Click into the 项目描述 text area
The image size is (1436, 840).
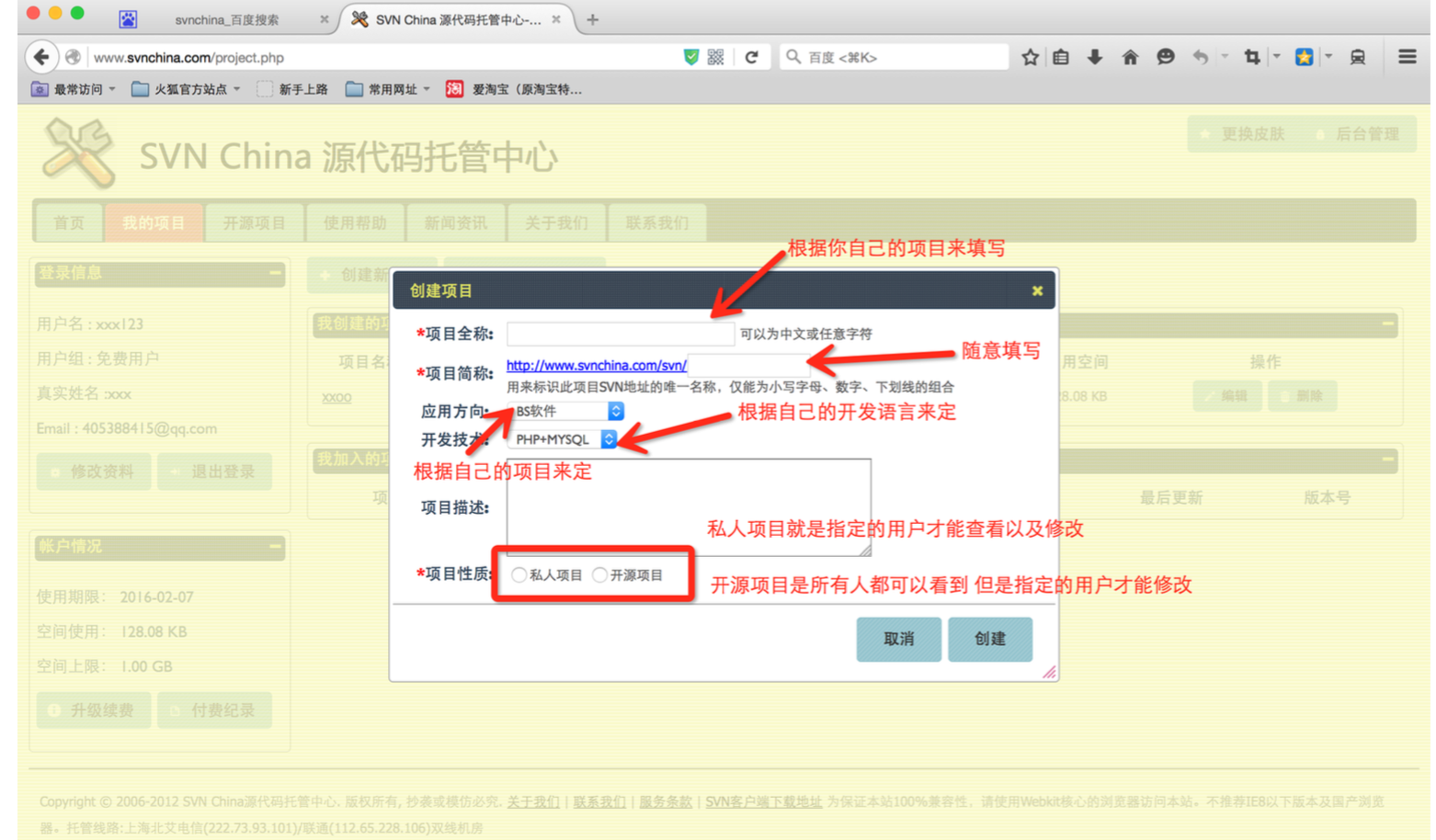pos(689,507)
